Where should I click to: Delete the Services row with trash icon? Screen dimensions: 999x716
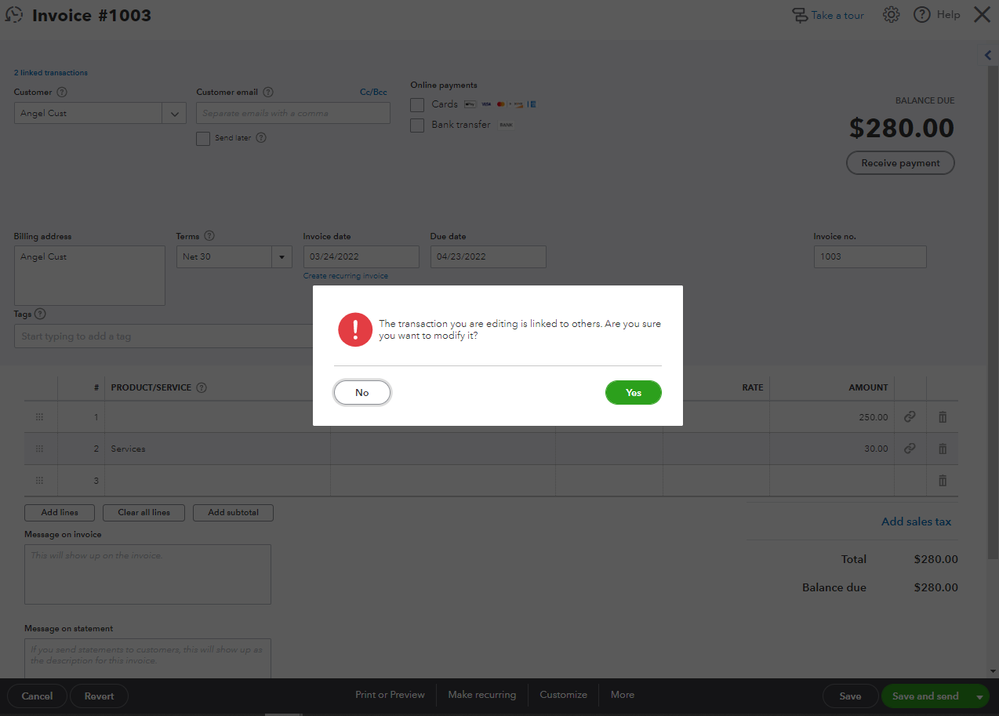click(942, 448)
